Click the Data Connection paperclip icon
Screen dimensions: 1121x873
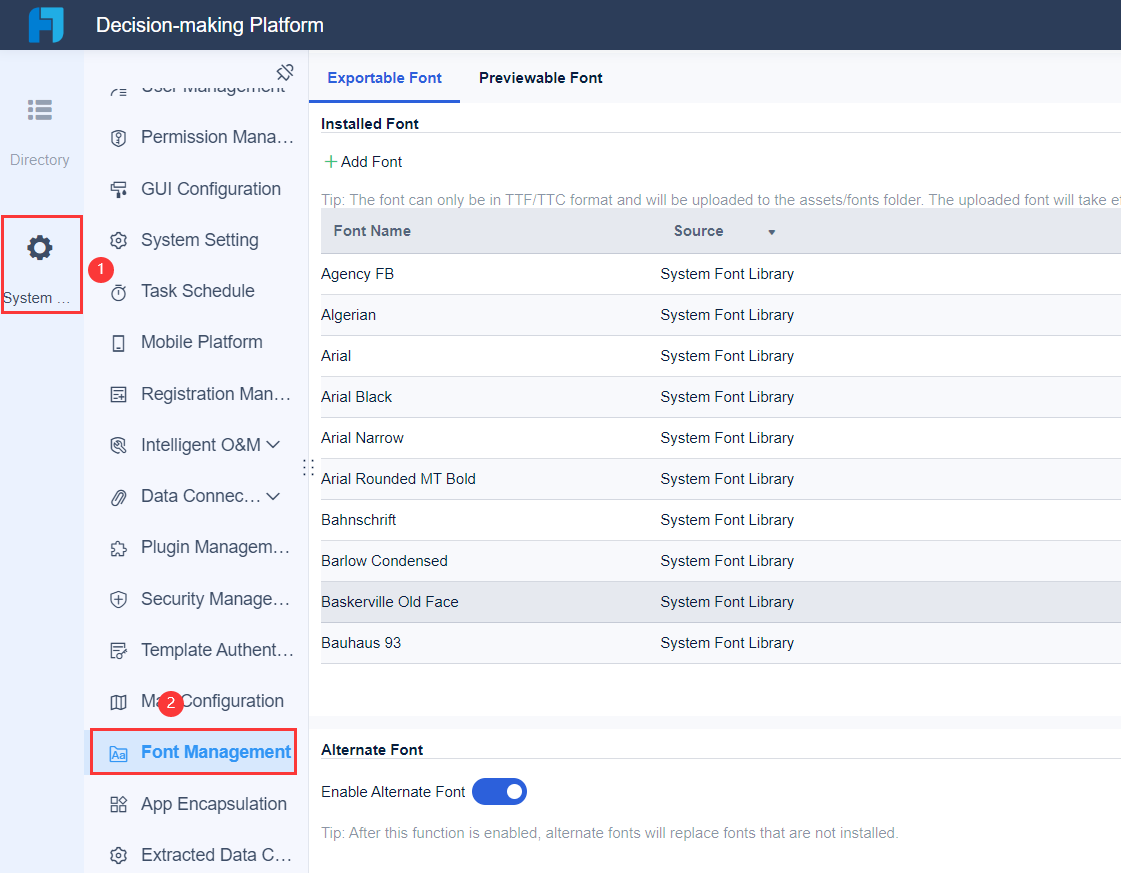[x=119, y=497]
